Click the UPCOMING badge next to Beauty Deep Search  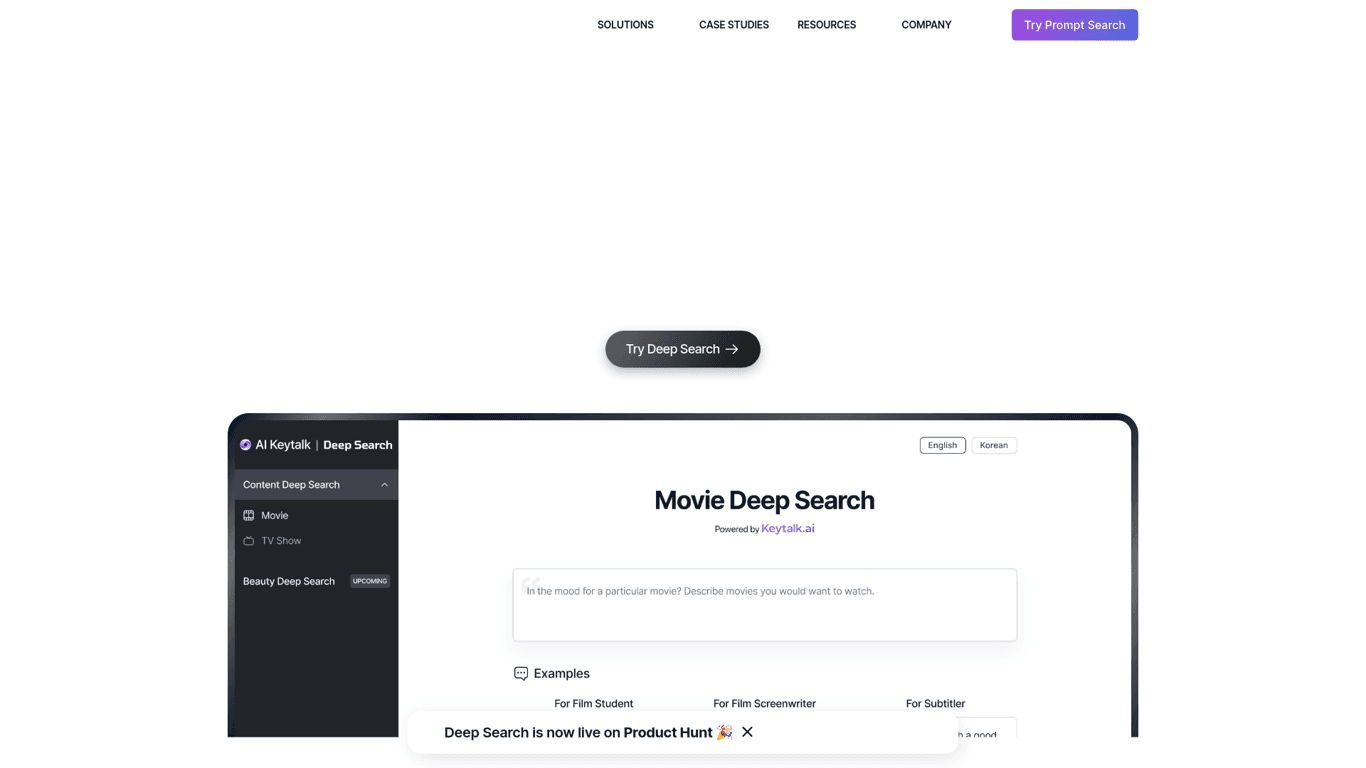[369, 581]
